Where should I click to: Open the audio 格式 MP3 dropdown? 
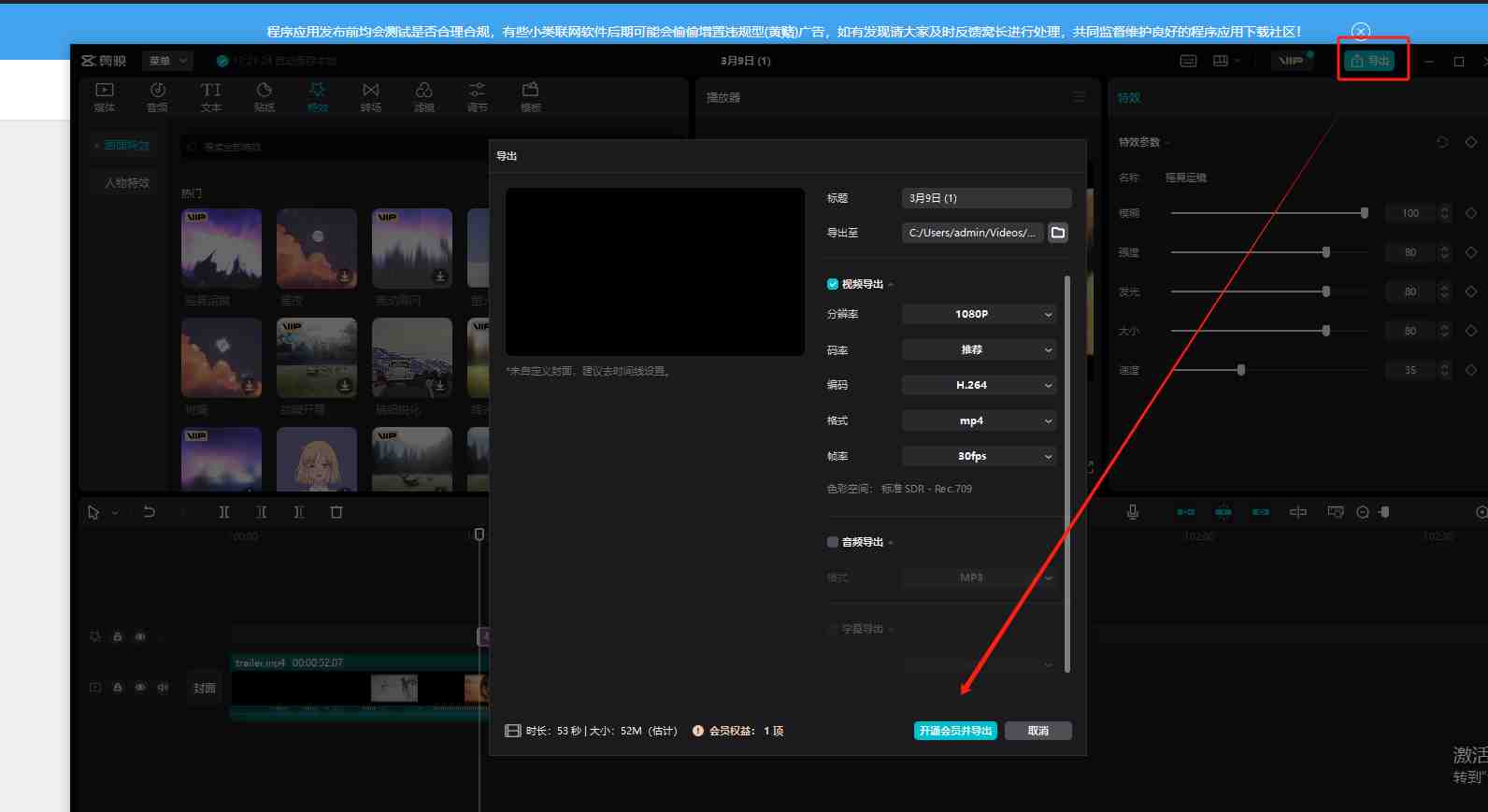pyautogui.click(x=980, y=577)
